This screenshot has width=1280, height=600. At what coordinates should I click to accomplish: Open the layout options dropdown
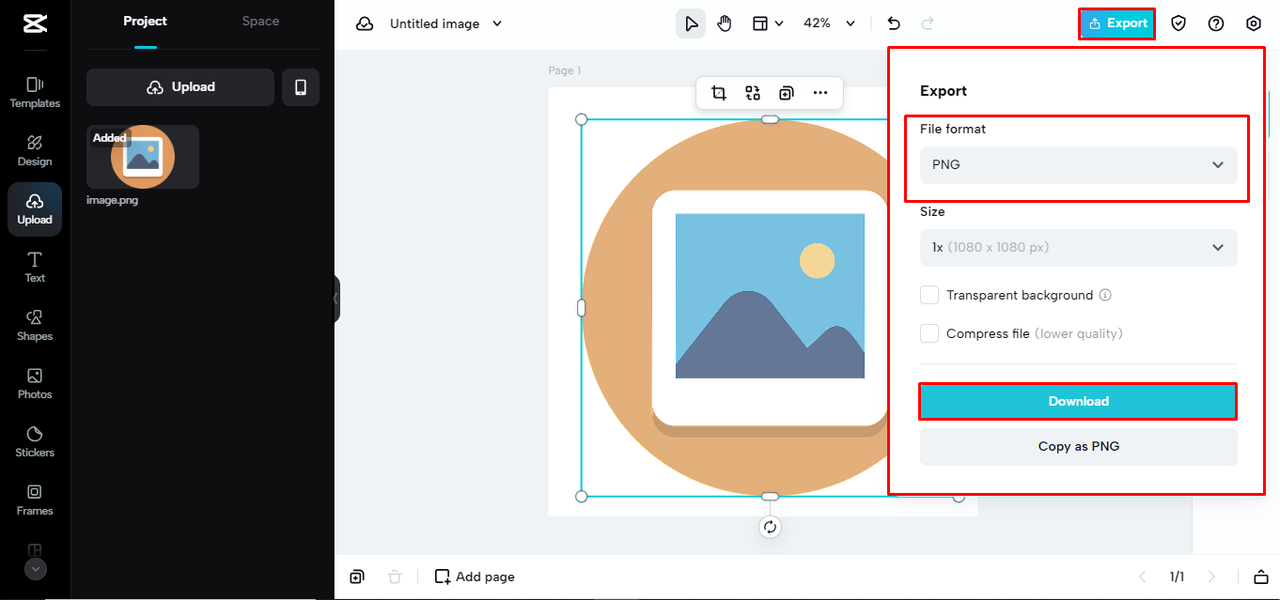tap(767, 23)
